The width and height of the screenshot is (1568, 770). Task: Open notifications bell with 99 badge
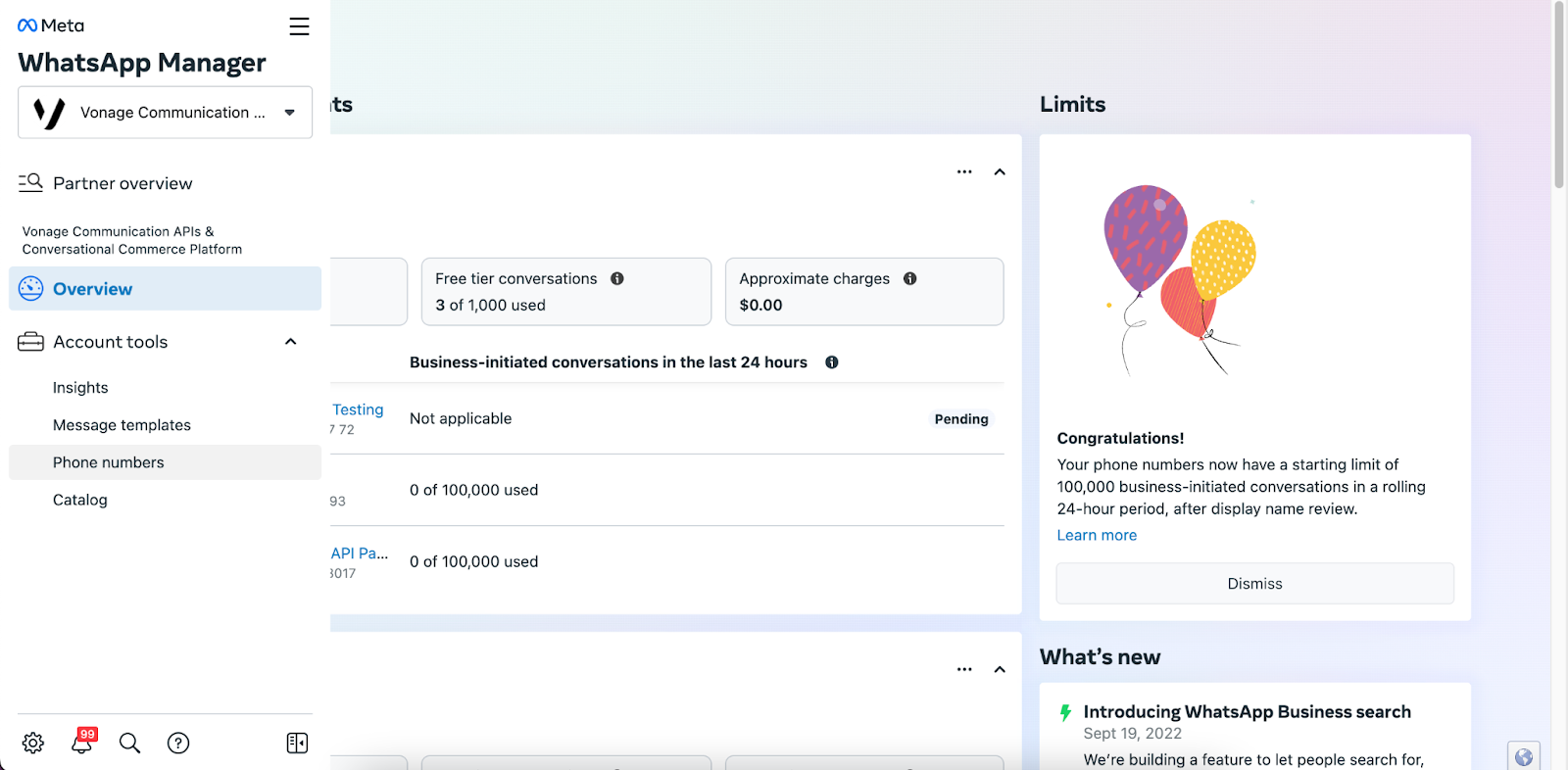(82, 742)
